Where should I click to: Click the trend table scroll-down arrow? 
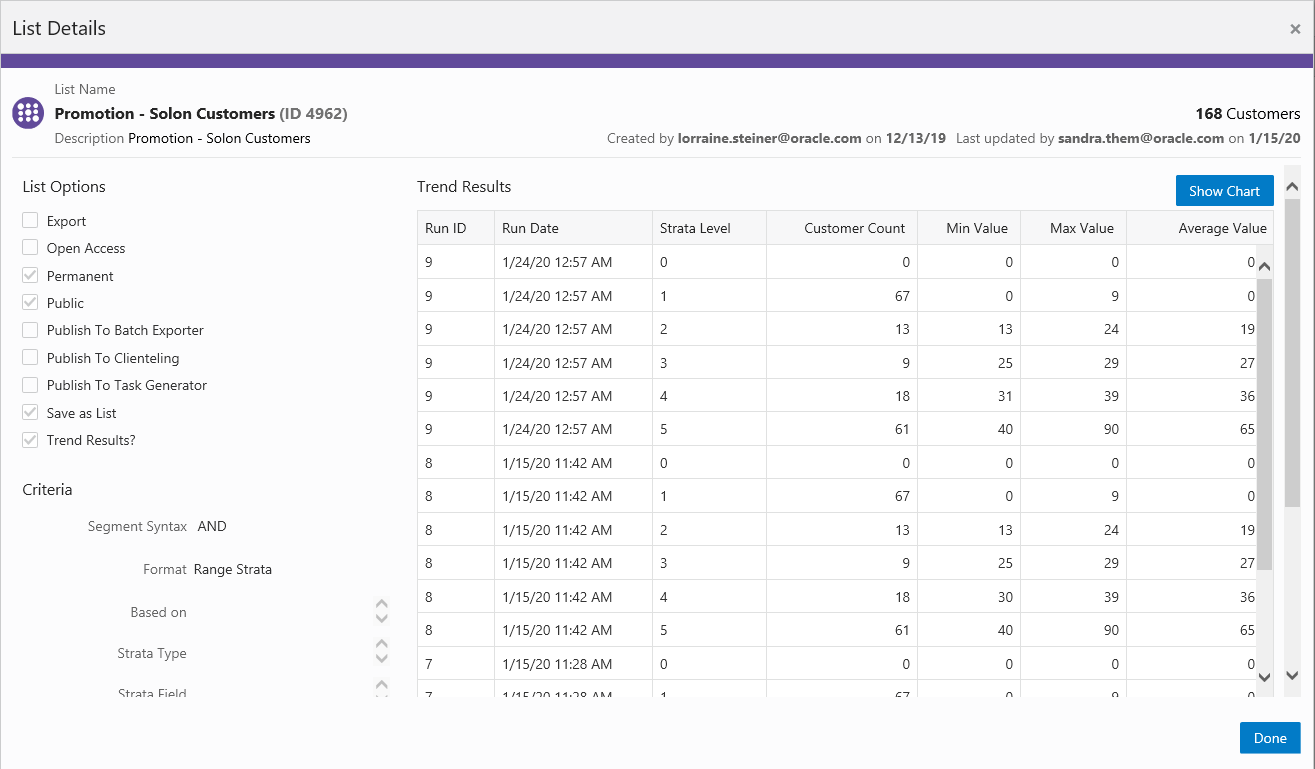click(1264, 677)
